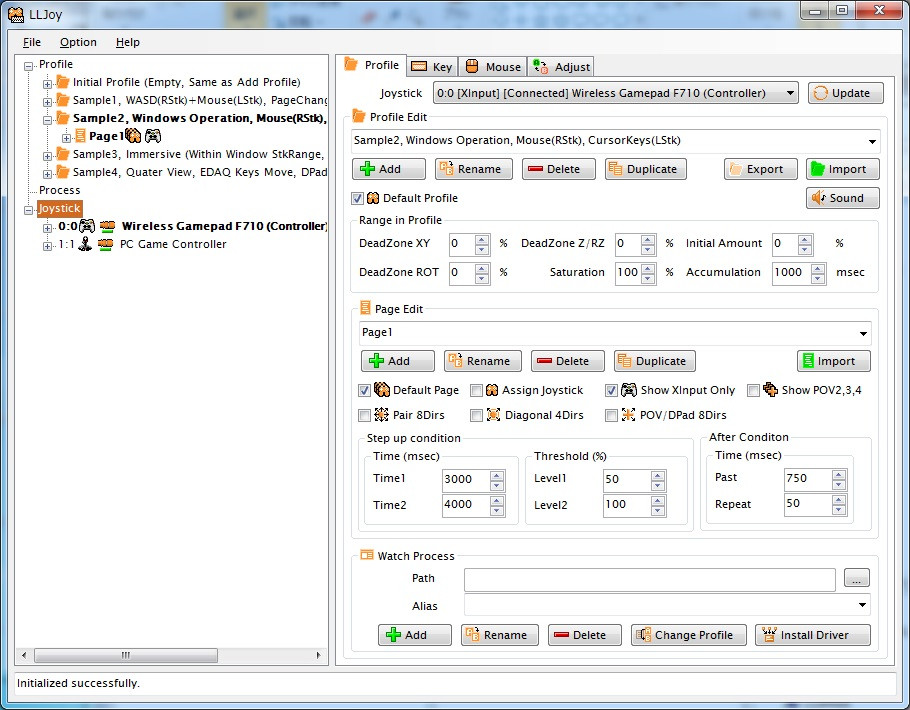This screenshot has width=910, height=710.
Task: Click the folder icon of Sample1 profile
Action: 63,100
